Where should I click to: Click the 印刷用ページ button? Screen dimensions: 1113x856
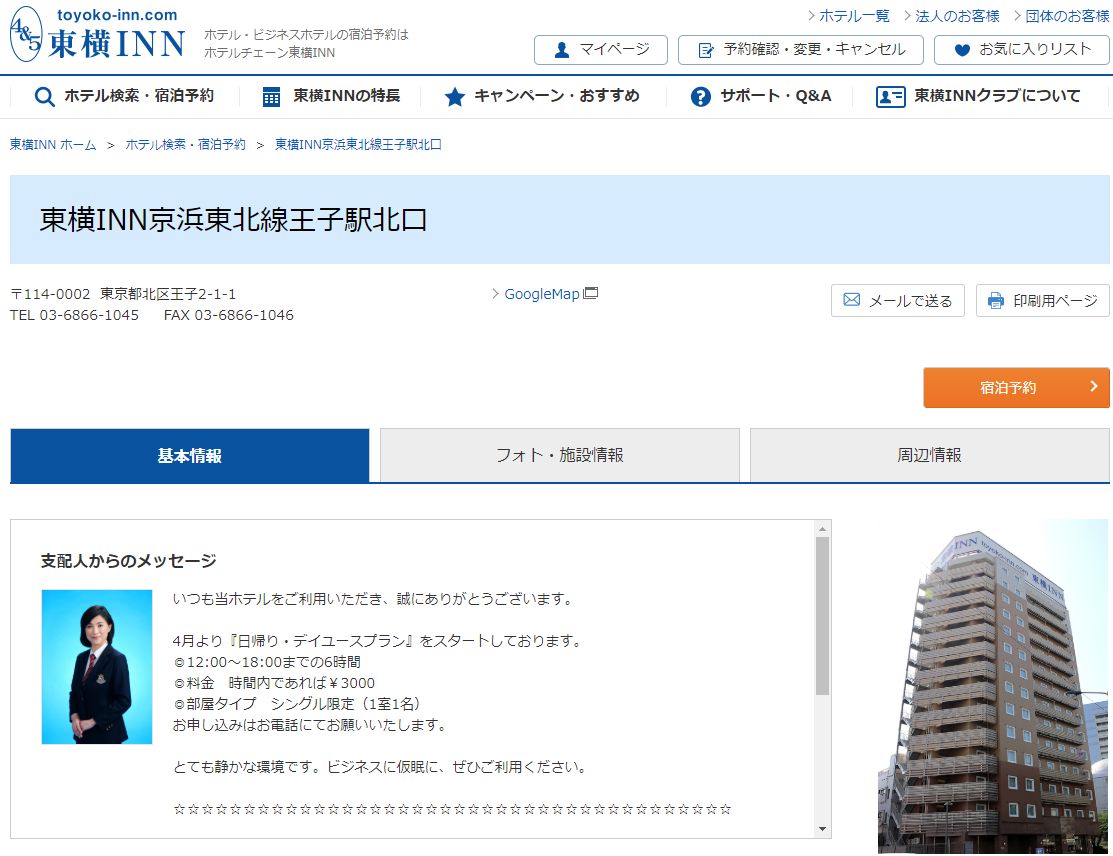(x=1043, y=300)
